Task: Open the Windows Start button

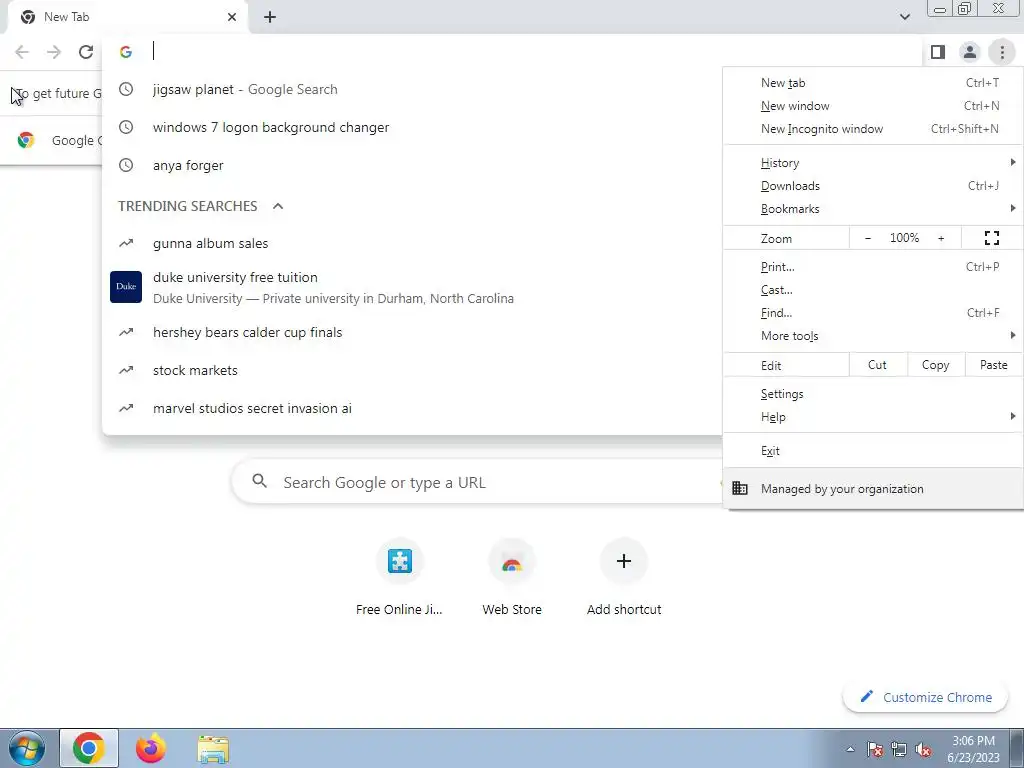Action: [27, 748]
